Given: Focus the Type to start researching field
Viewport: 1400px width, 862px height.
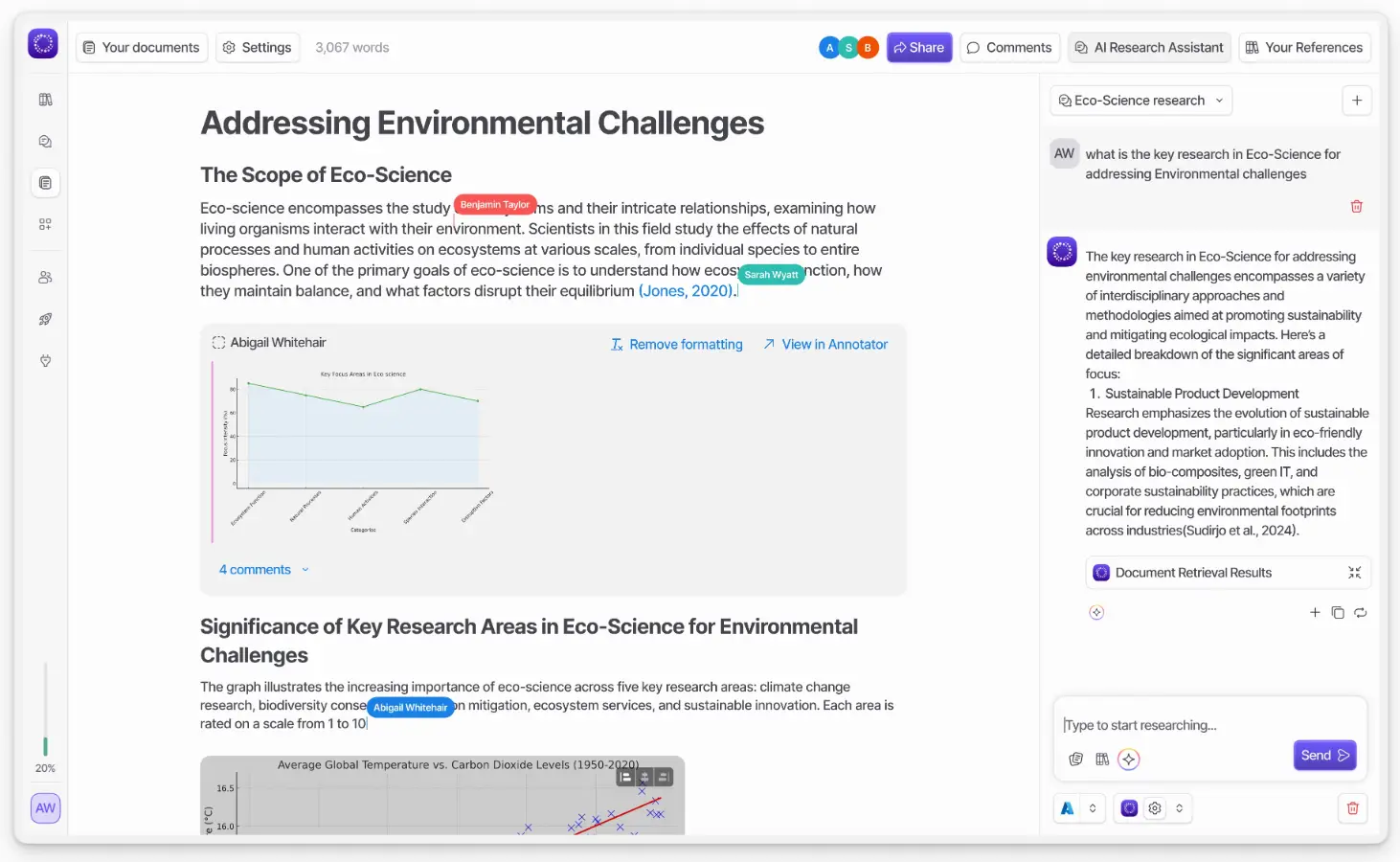Looking at the screenshot, I should click(x=1209, y=725).
